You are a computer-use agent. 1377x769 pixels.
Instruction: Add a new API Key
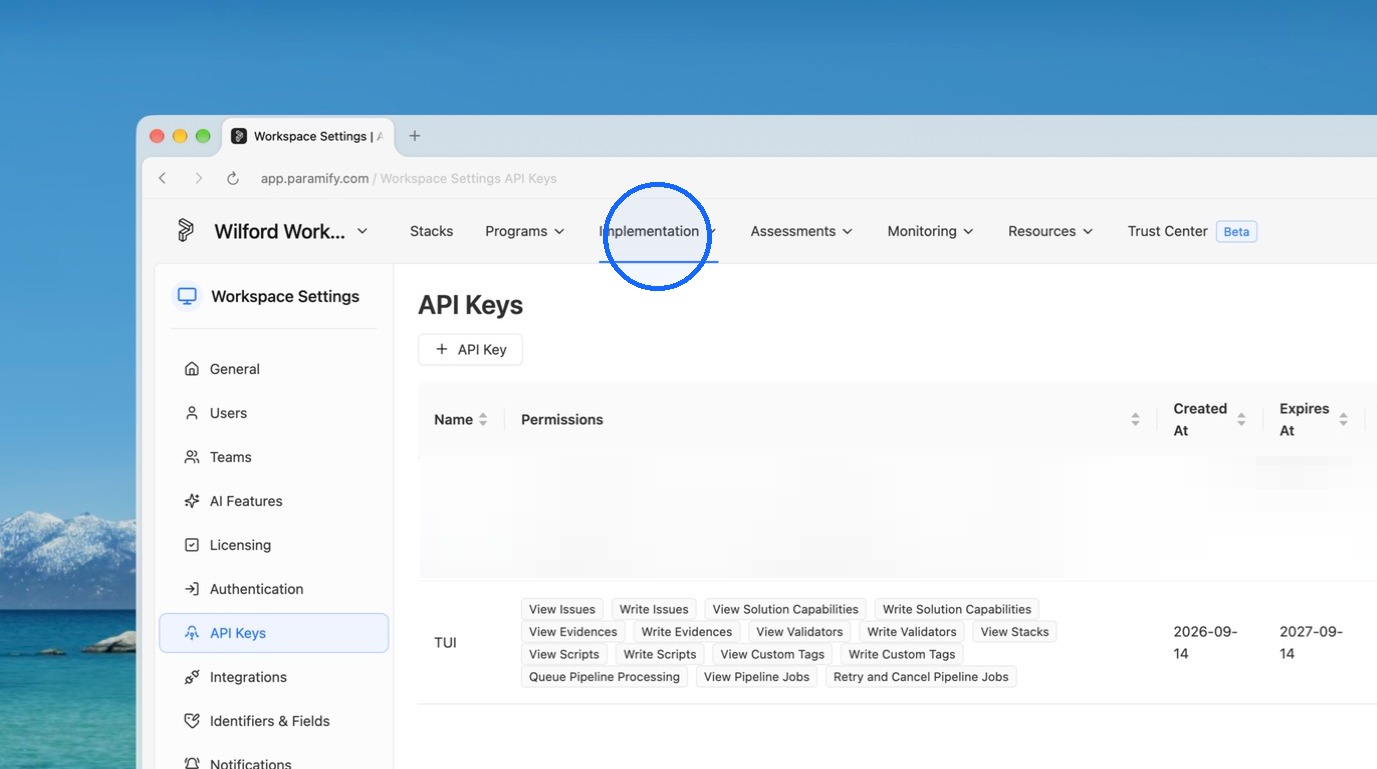(x=470, y=350)
